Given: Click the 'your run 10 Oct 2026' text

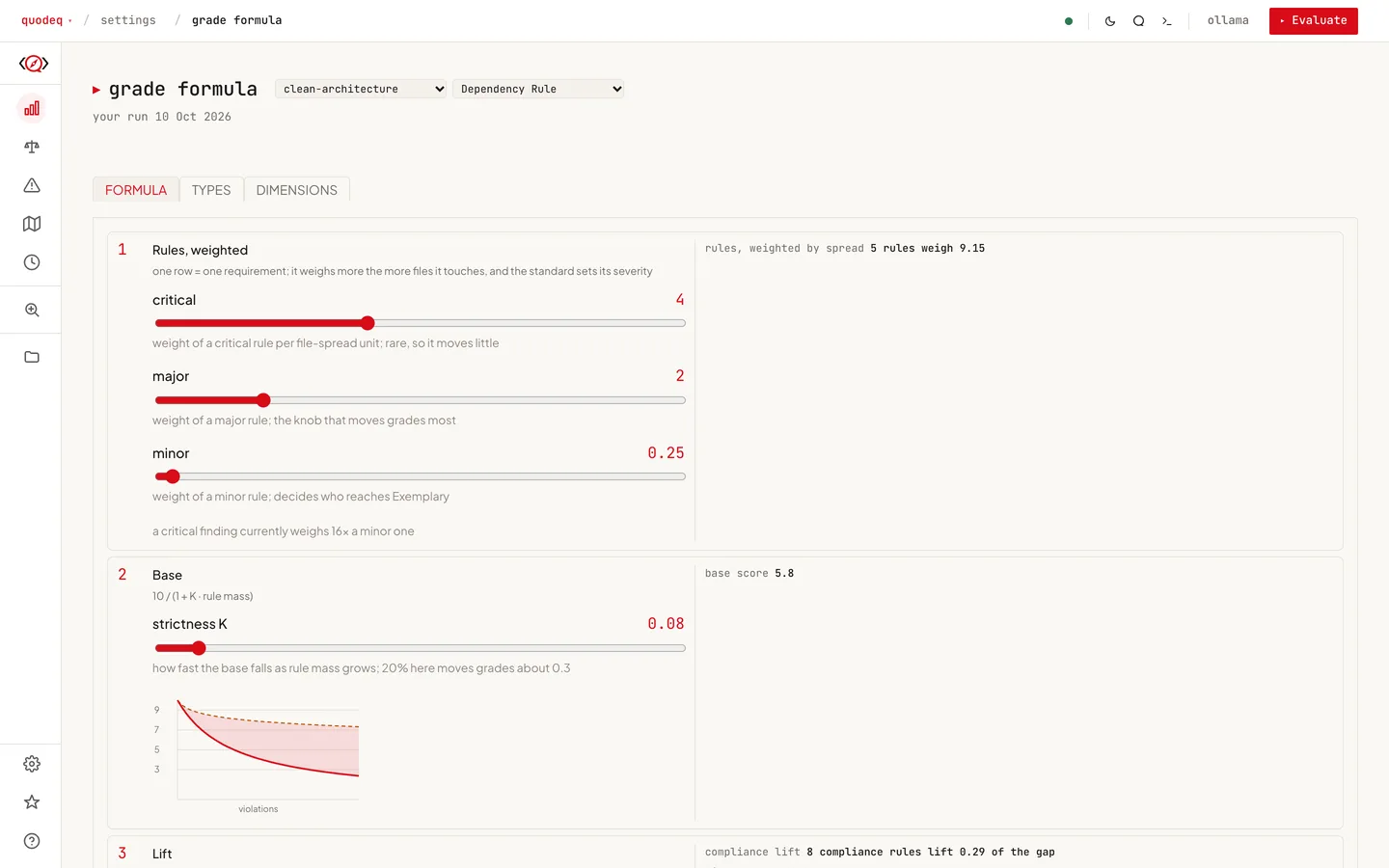Looking at the screenshot, I should click(162, 117).
